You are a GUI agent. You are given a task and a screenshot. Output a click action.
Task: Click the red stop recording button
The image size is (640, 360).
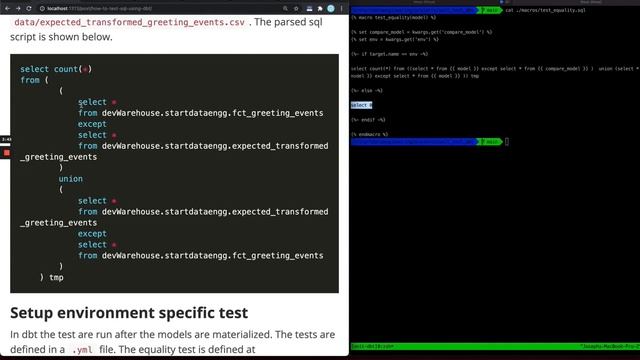[7, 153]
